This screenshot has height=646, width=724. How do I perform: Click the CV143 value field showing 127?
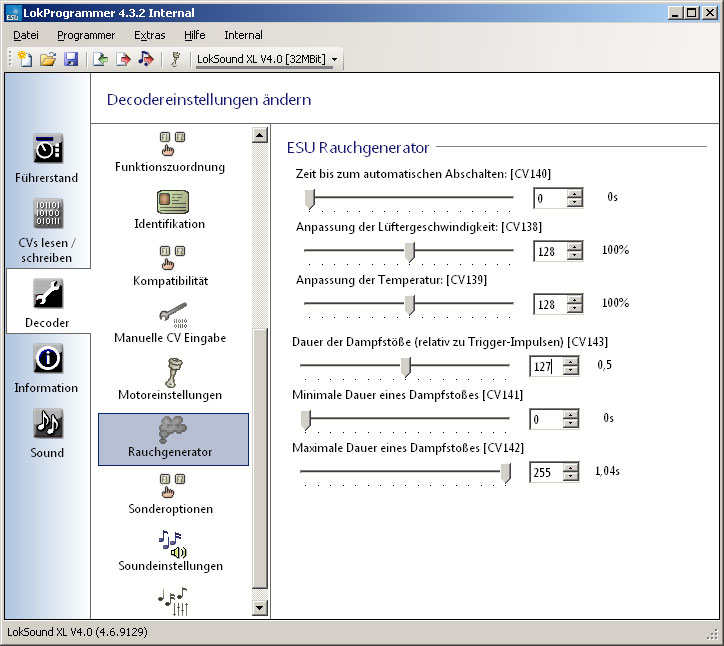546,367
